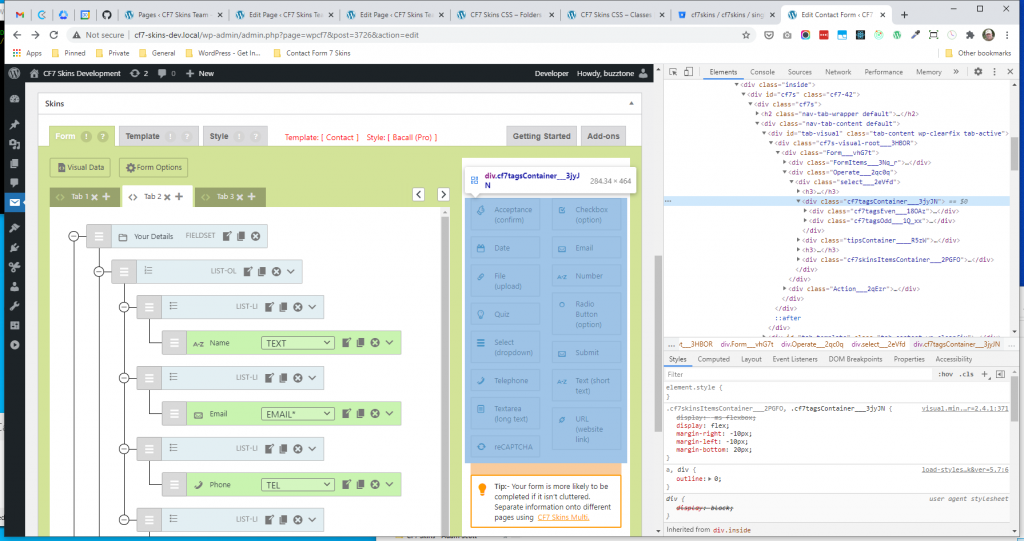The image size is (1024, 541).
Task: Toggle the .cls class editor
Action: (x=966, y=374)
